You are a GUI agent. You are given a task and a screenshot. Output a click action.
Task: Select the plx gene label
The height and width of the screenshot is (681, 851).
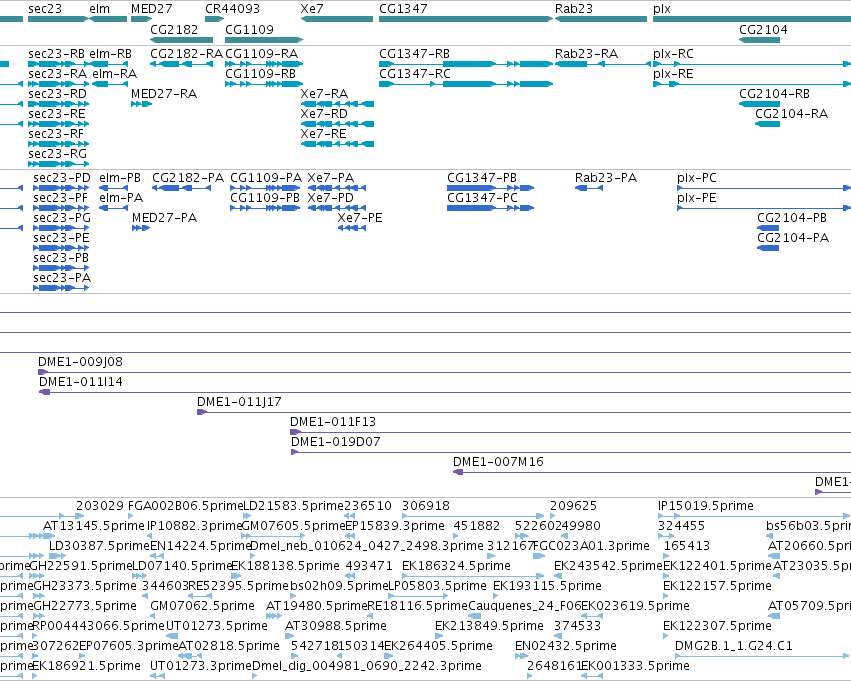[x=662, y=9]
